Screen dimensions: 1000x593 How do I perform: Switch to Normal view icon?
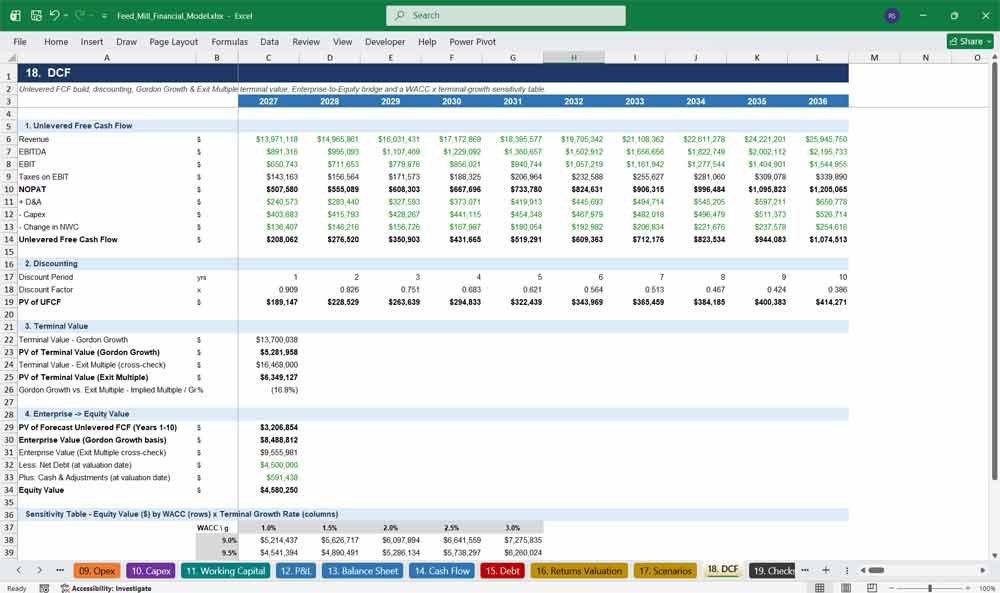[x=820, y=588]
